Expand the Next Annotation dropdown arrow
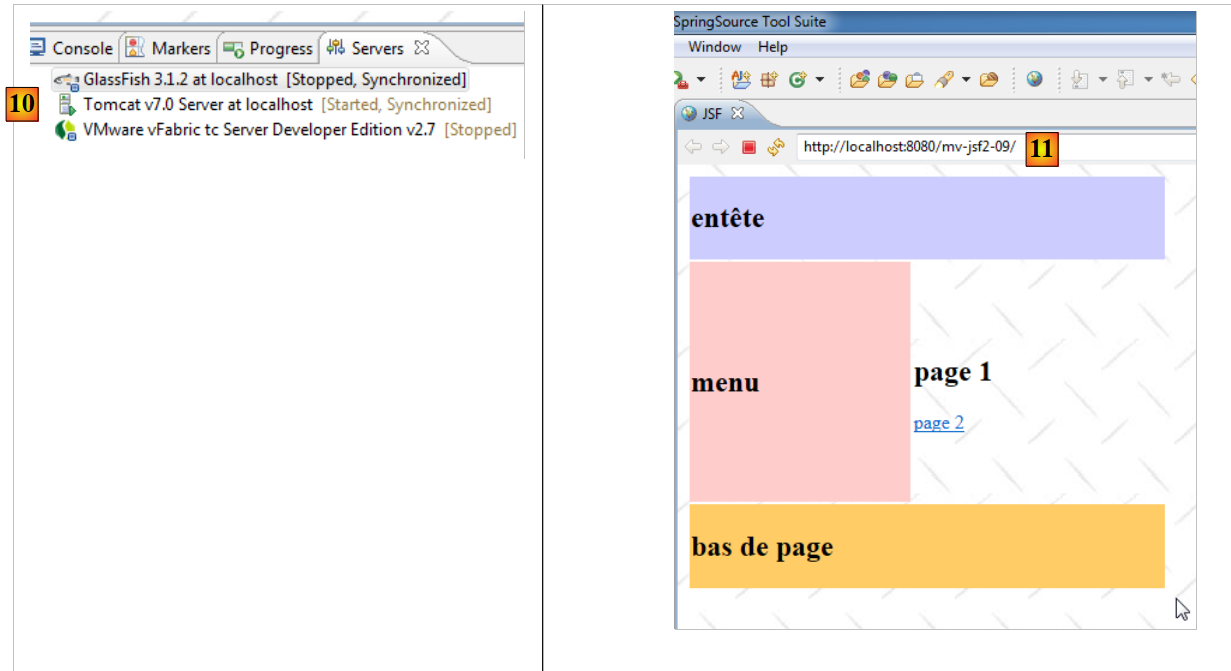 tap(1100, 80)
